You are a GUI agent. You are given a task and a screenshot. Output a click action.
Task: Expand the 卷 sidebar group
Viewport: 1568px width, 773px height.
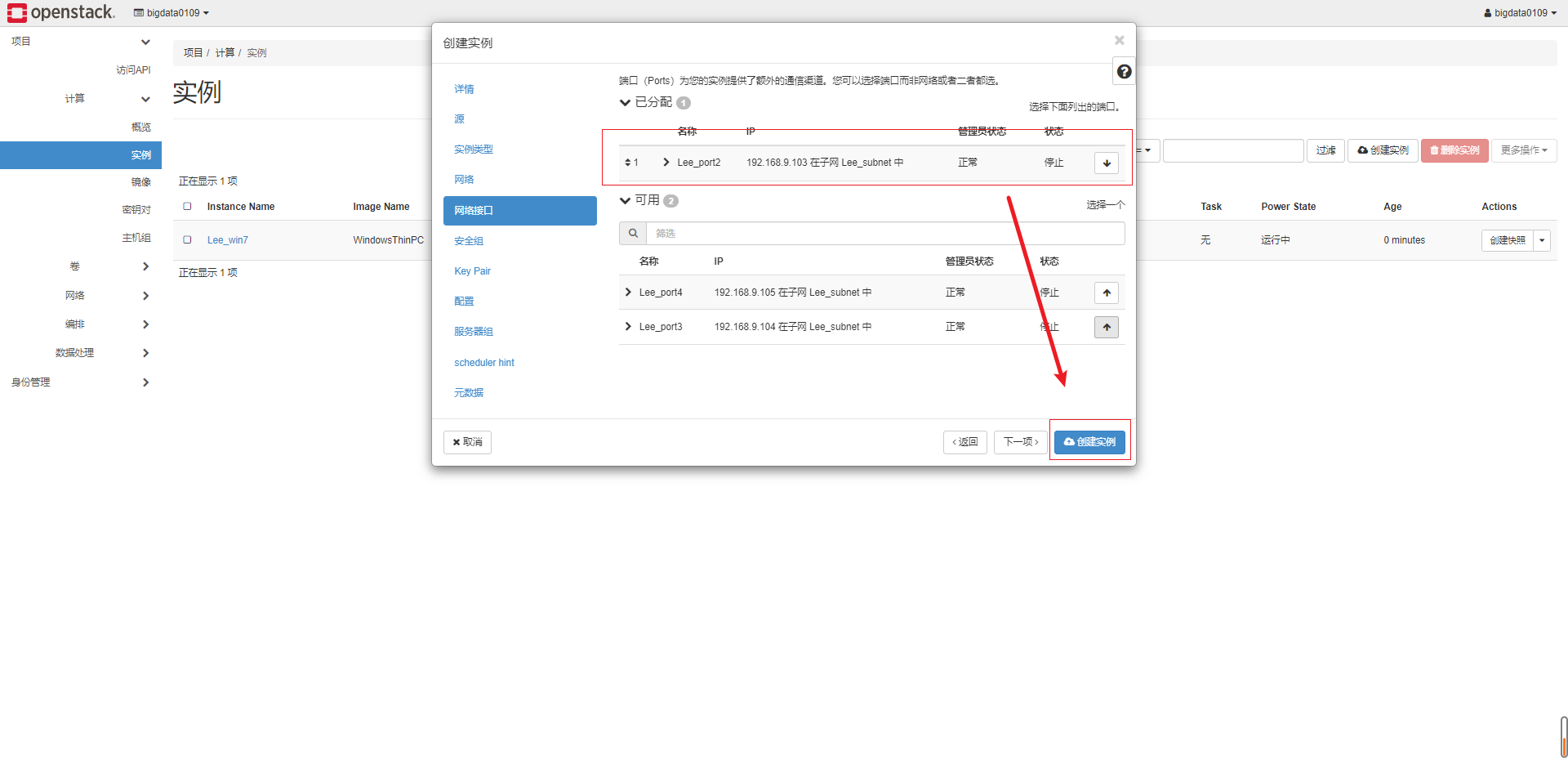(145, 266)
